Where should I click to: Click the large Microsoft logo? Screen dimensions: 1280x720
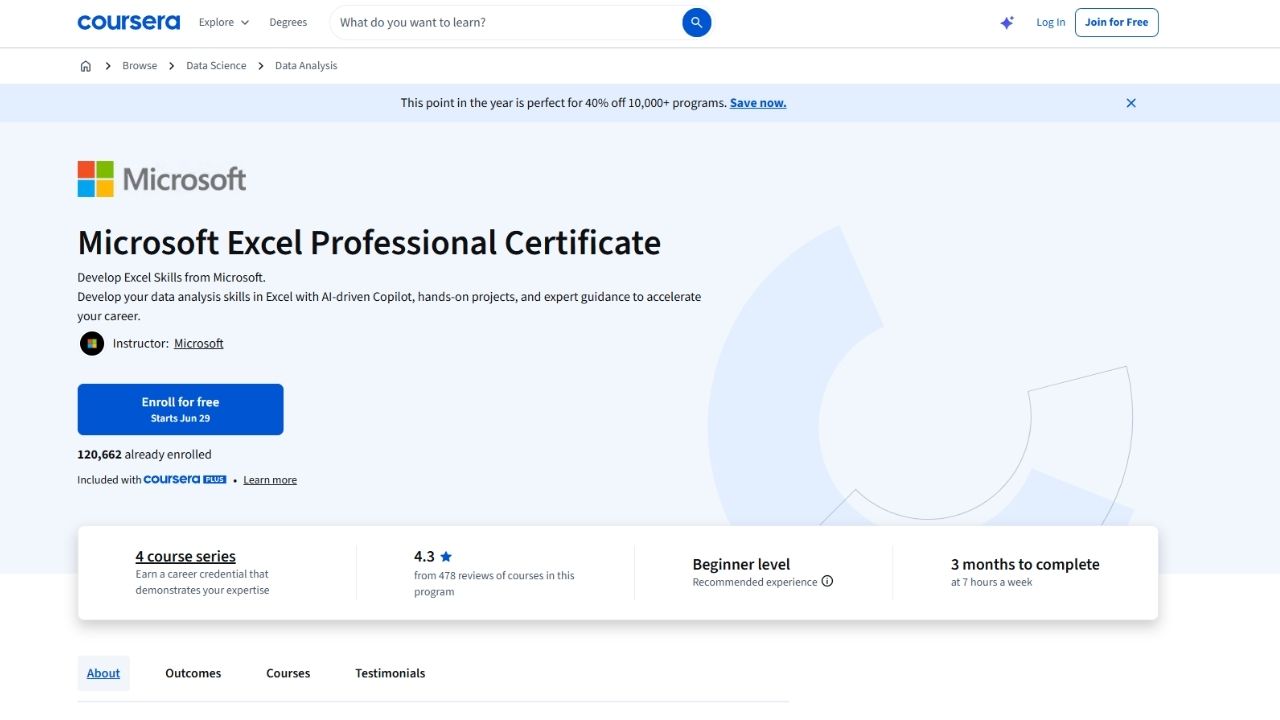[162, 179]
